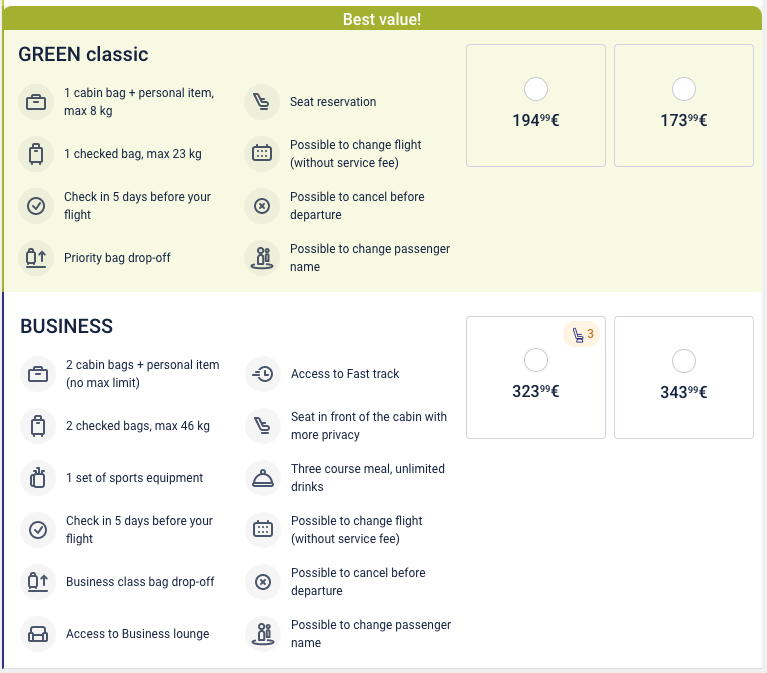Click the Fast track clock icon
Viewport: 767px width, 673px height.
point(263,374)
